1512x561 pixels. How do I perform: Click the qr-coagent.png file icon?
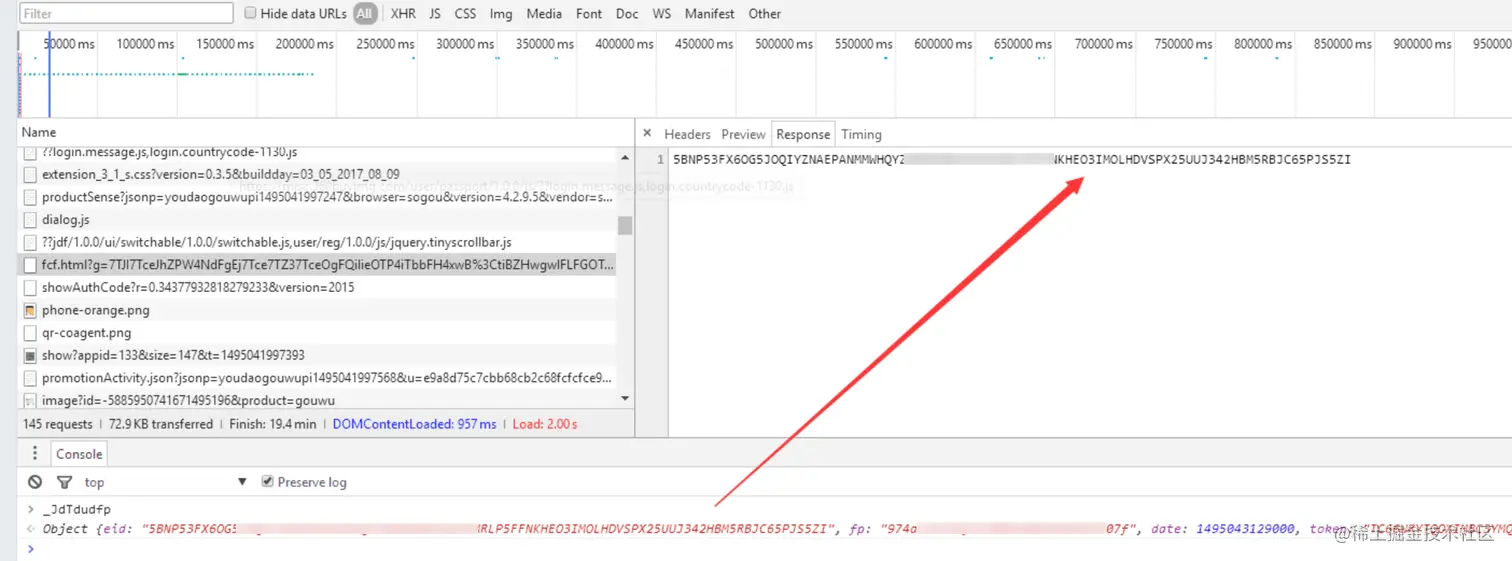tap(30, 333)
